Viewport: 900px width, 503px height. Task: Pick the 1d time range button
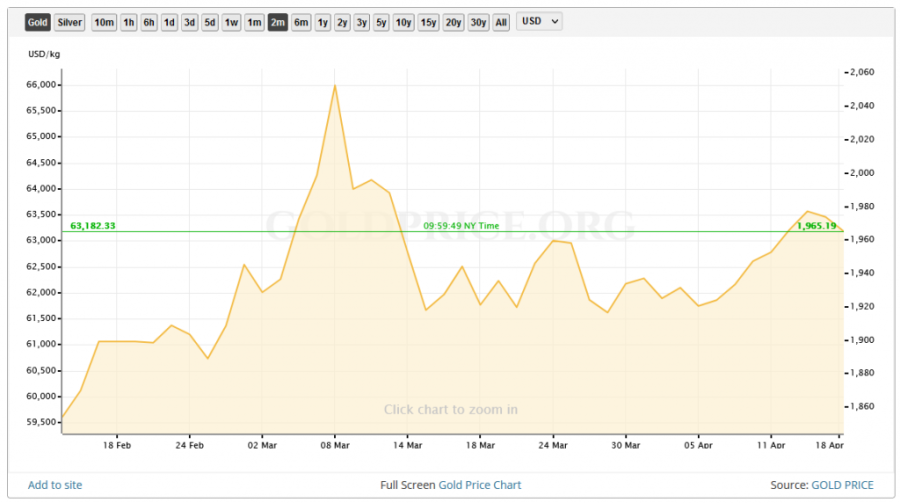click(170, 22)
